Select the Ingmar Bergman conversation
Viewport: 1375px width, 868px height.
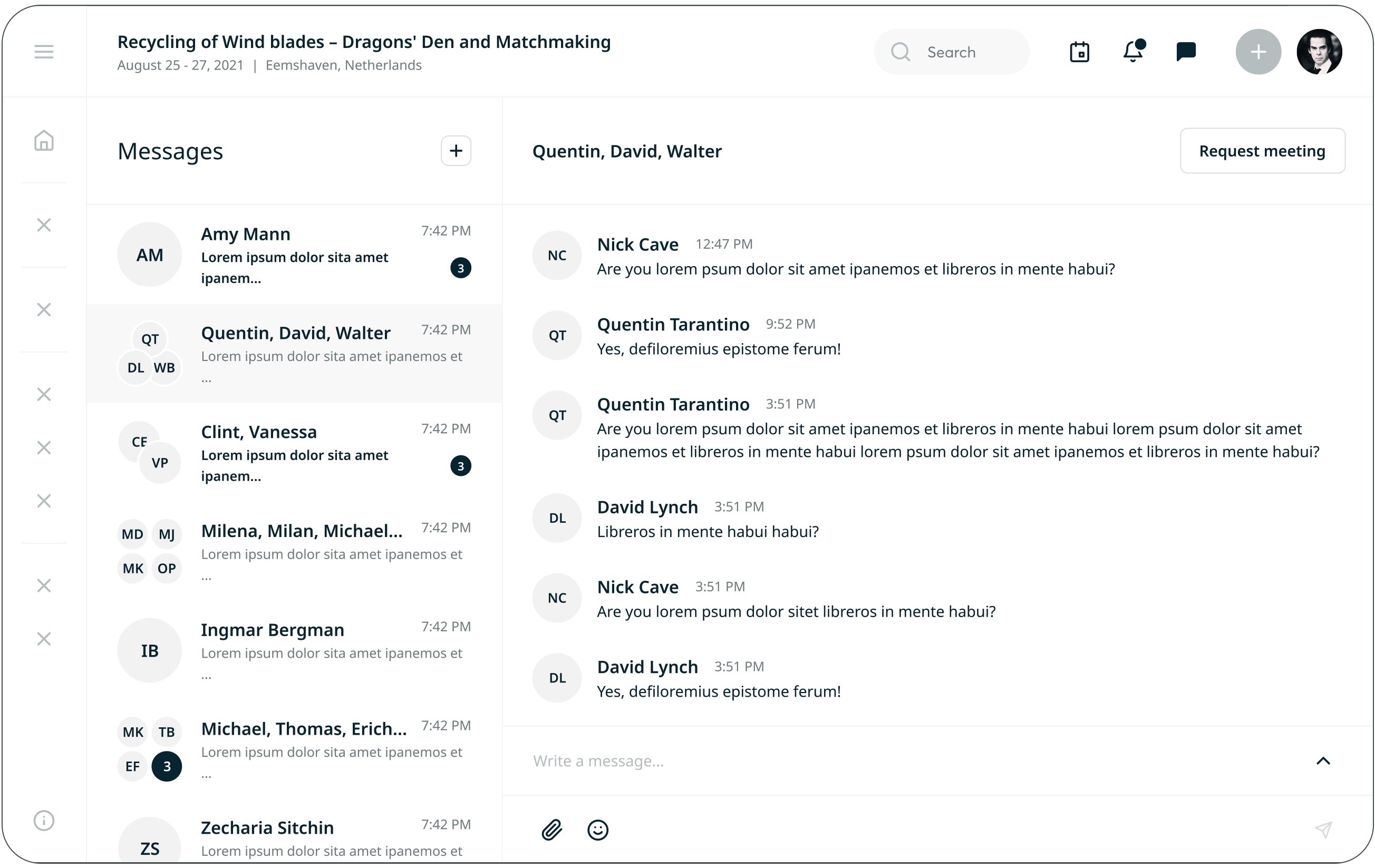(x=294, y=650)
